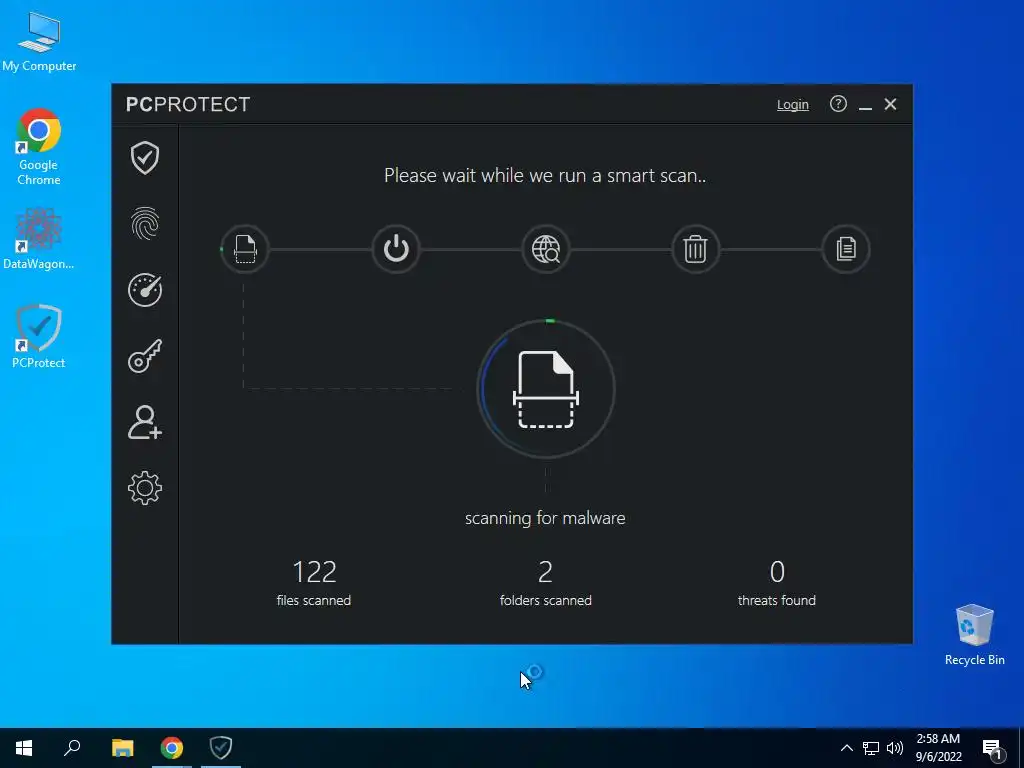Click the PCPROTECT title logo
This screenshot has width=1024, height=768.
188,104
